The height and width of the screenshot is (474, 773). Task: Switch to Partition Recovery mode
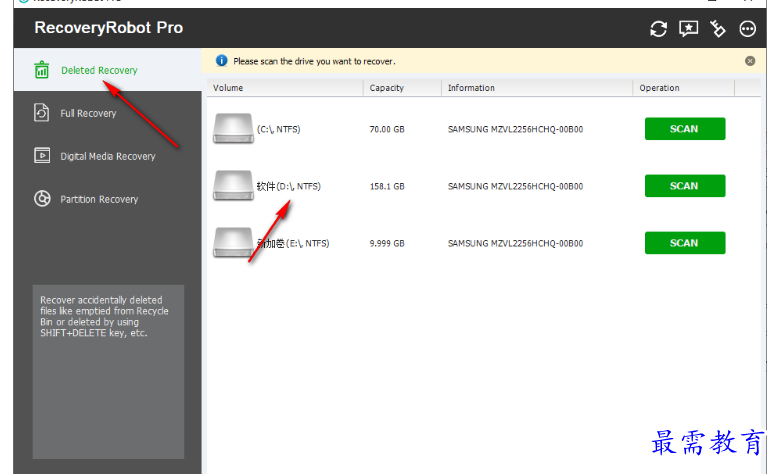[107, 199]
